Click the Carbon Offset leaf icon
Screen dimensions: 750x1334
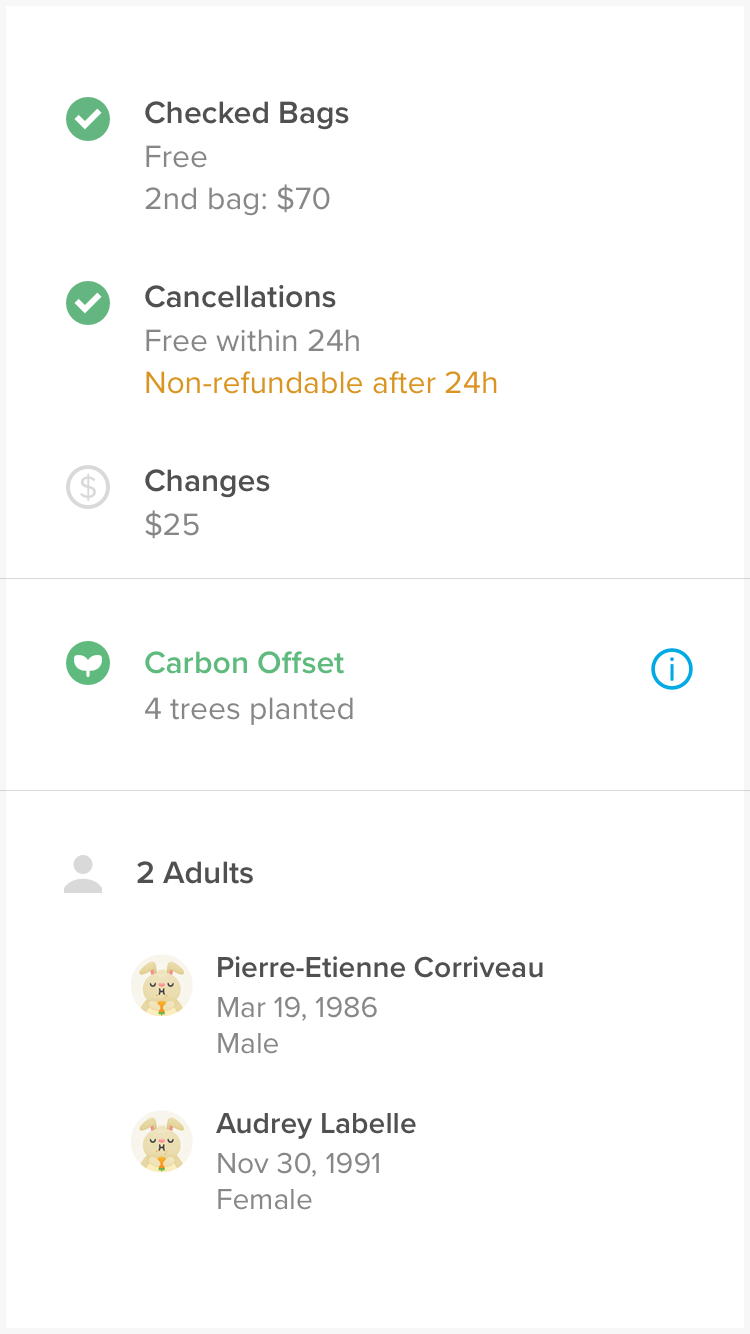[x=88, y=665]
